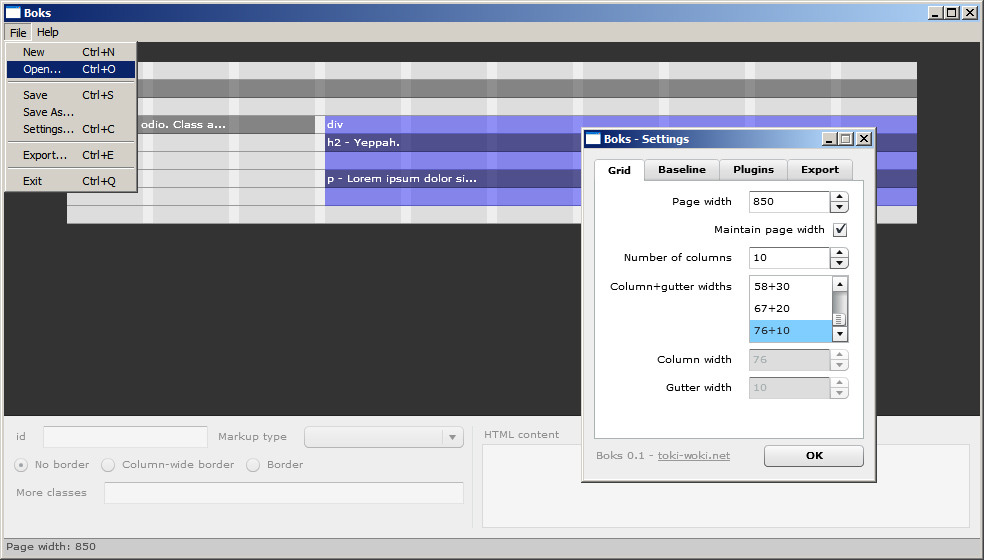Click the Settings dialog title bar icon
Screen dimensions: 984x560
point(593,139)
